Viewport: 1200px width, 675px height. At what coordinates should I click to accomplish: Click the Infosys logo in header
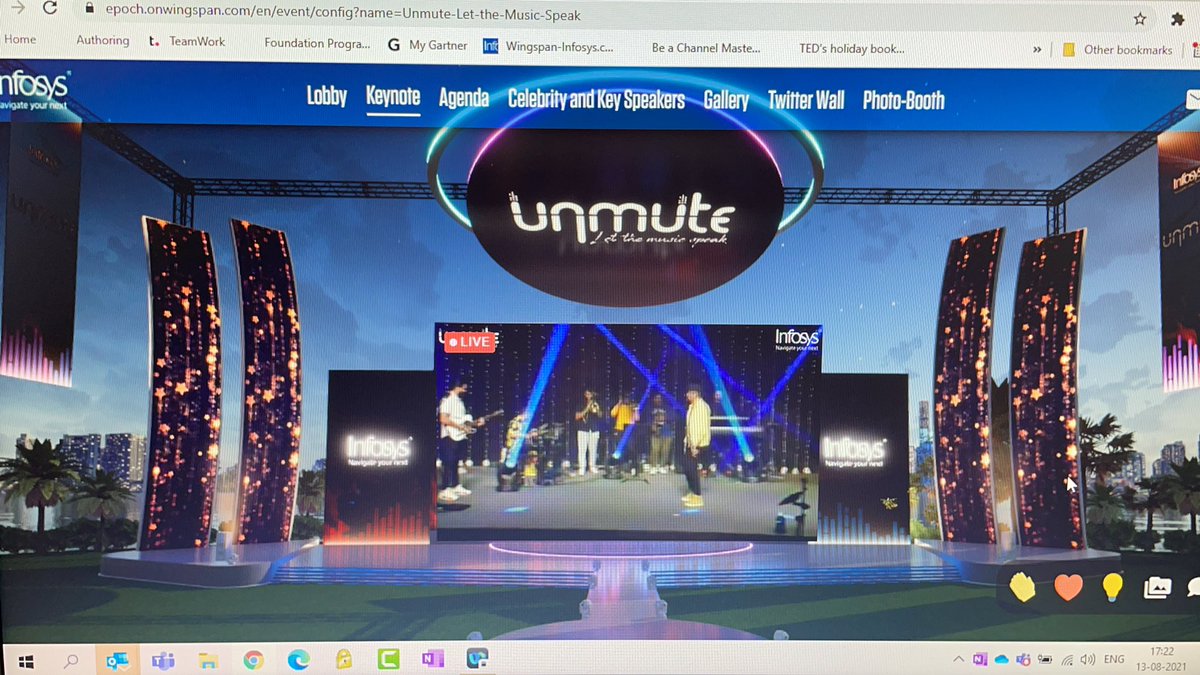[33, 91]
